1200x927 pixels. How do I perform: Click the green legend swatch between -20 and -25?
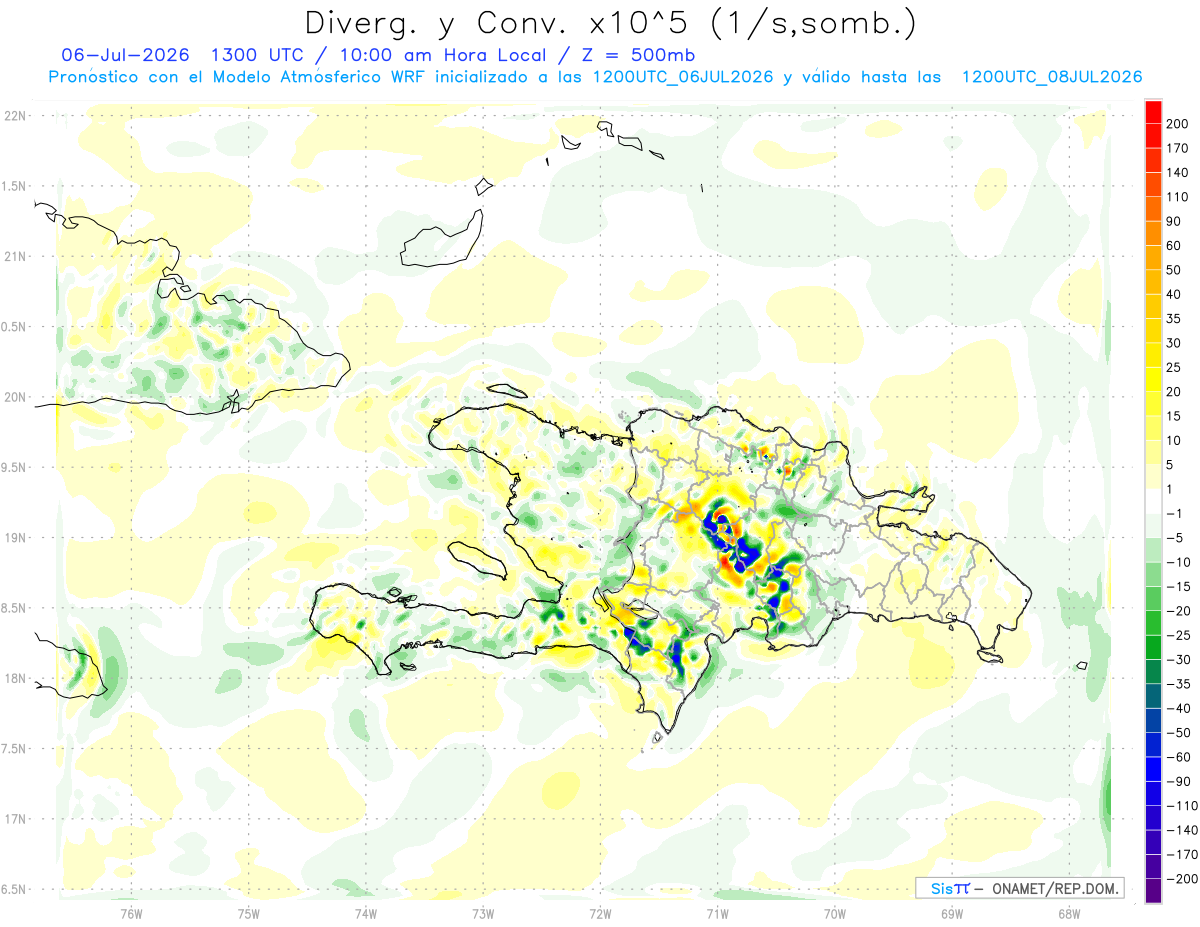coord(1153,623)
